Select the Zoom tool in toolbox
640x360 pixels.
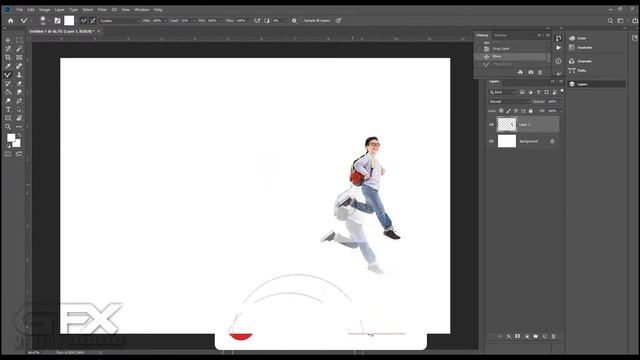pos(8,127)
